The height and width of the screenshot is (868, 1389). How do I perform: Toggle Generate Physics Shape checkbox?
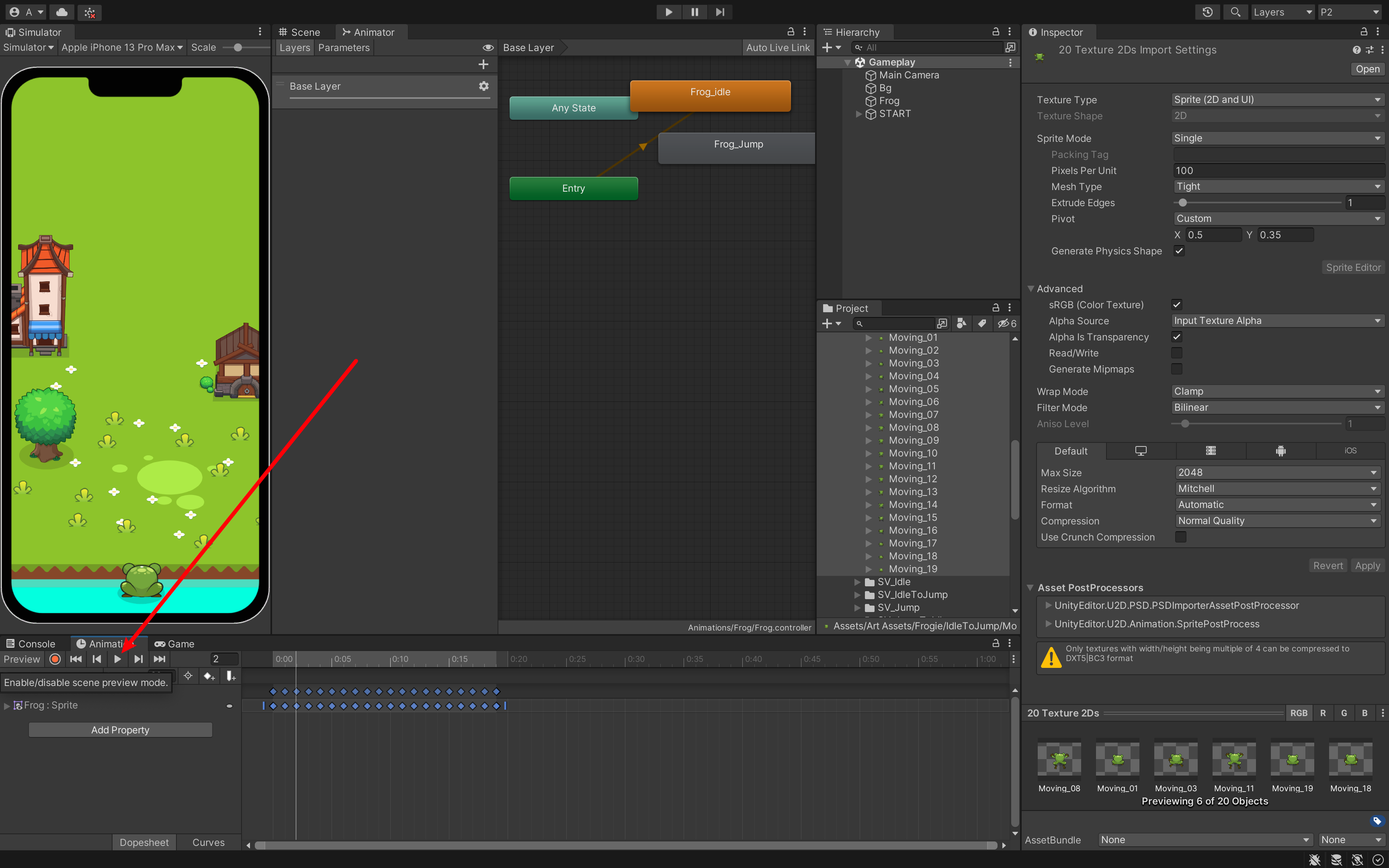click(x=1179, y=251)
